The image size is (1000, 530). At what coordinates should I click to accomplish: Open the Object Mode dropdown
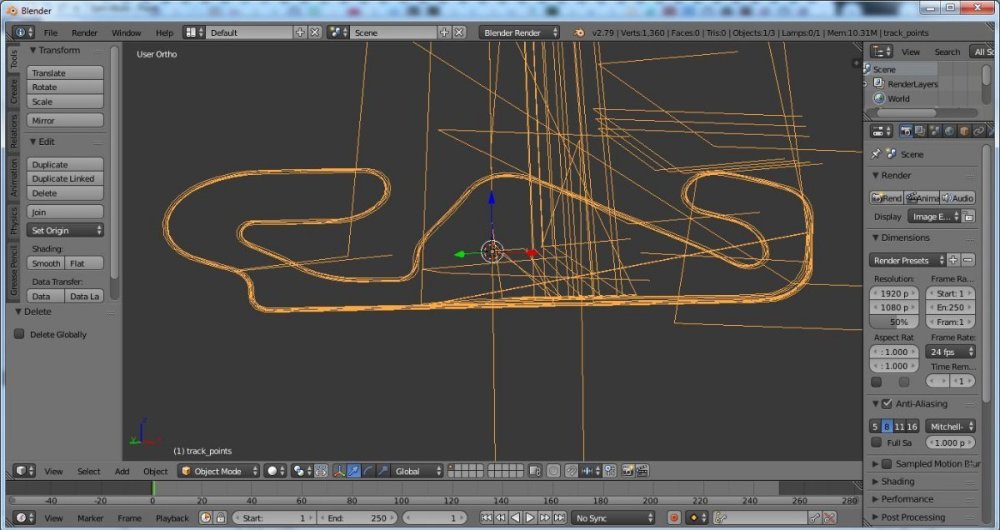click(x=218, y=471)
